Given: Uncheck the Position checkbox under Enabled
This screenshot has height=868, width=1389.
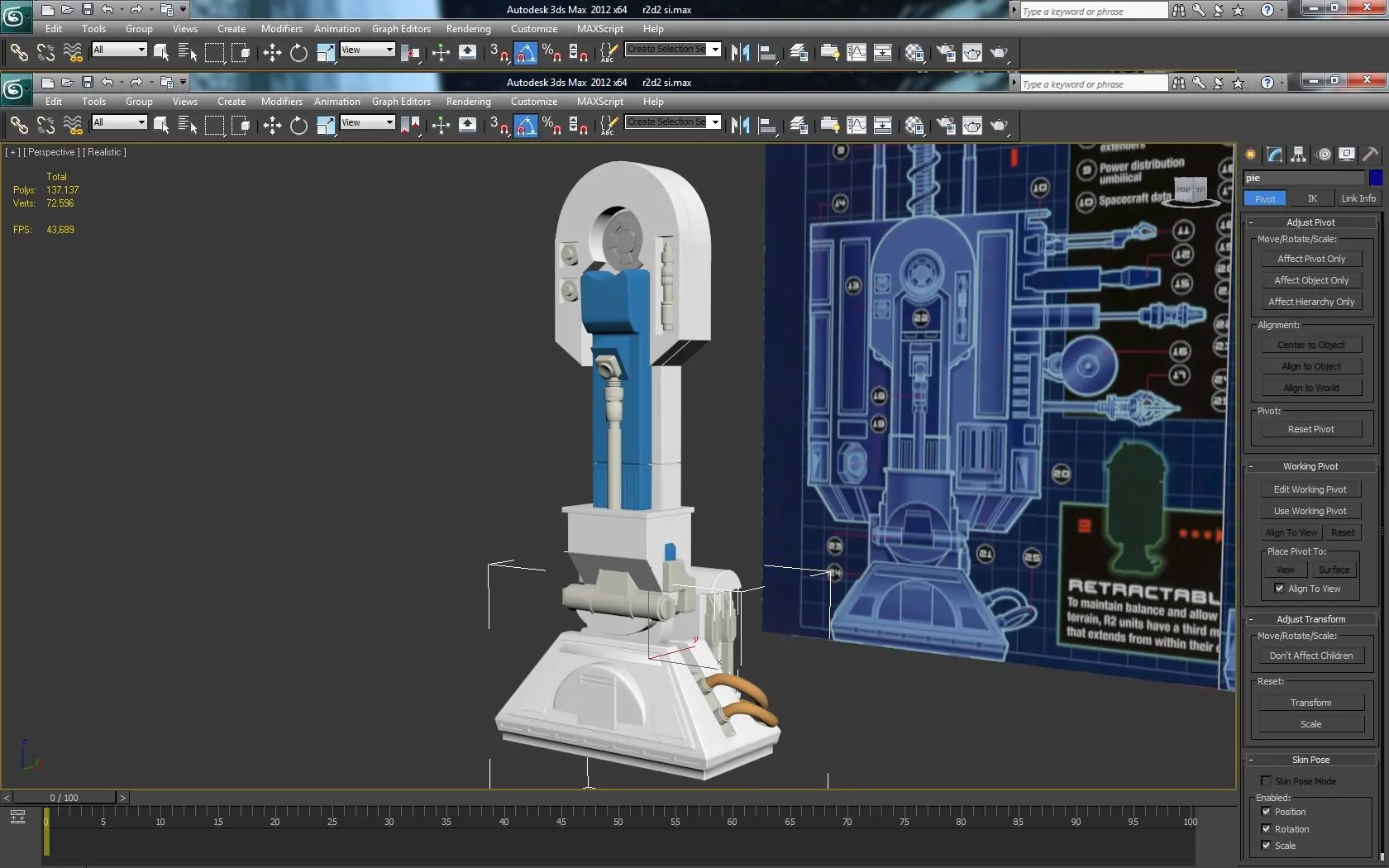Looking at the screenshot, I should (1266, 812).
